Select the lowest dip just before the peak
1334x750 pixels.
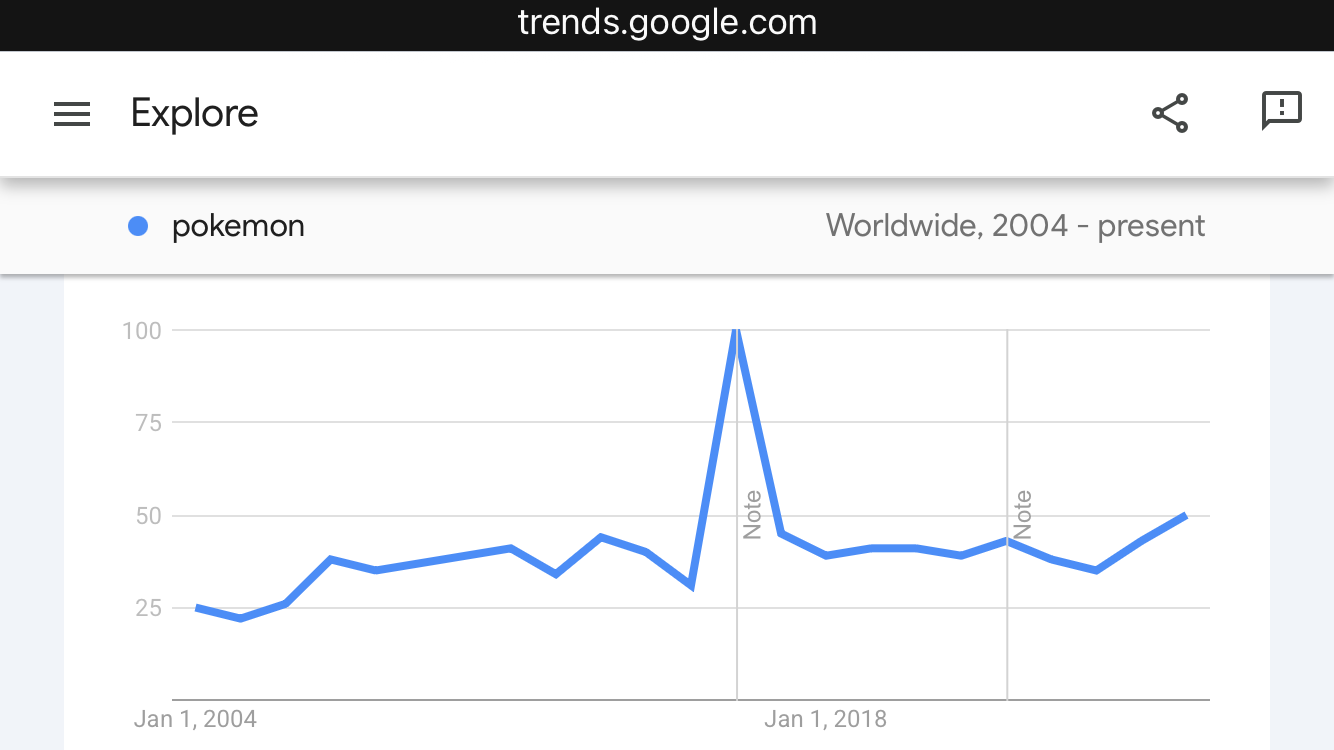[x=691, y=586]
